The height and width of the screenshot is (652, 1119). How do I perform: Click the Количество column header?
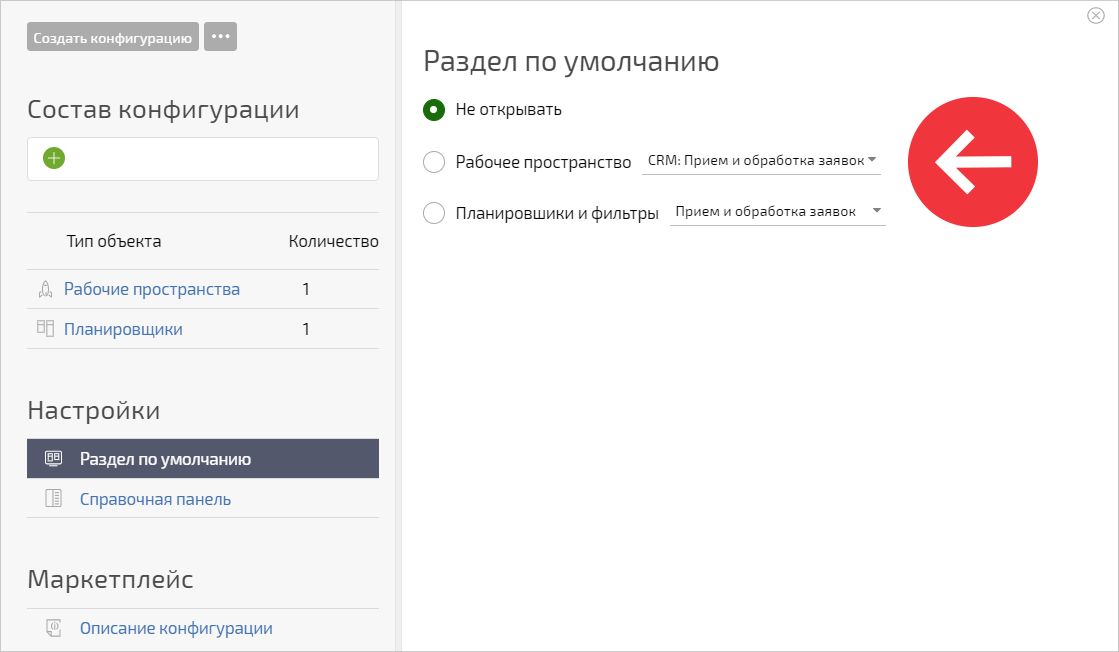tap(333, 242)
